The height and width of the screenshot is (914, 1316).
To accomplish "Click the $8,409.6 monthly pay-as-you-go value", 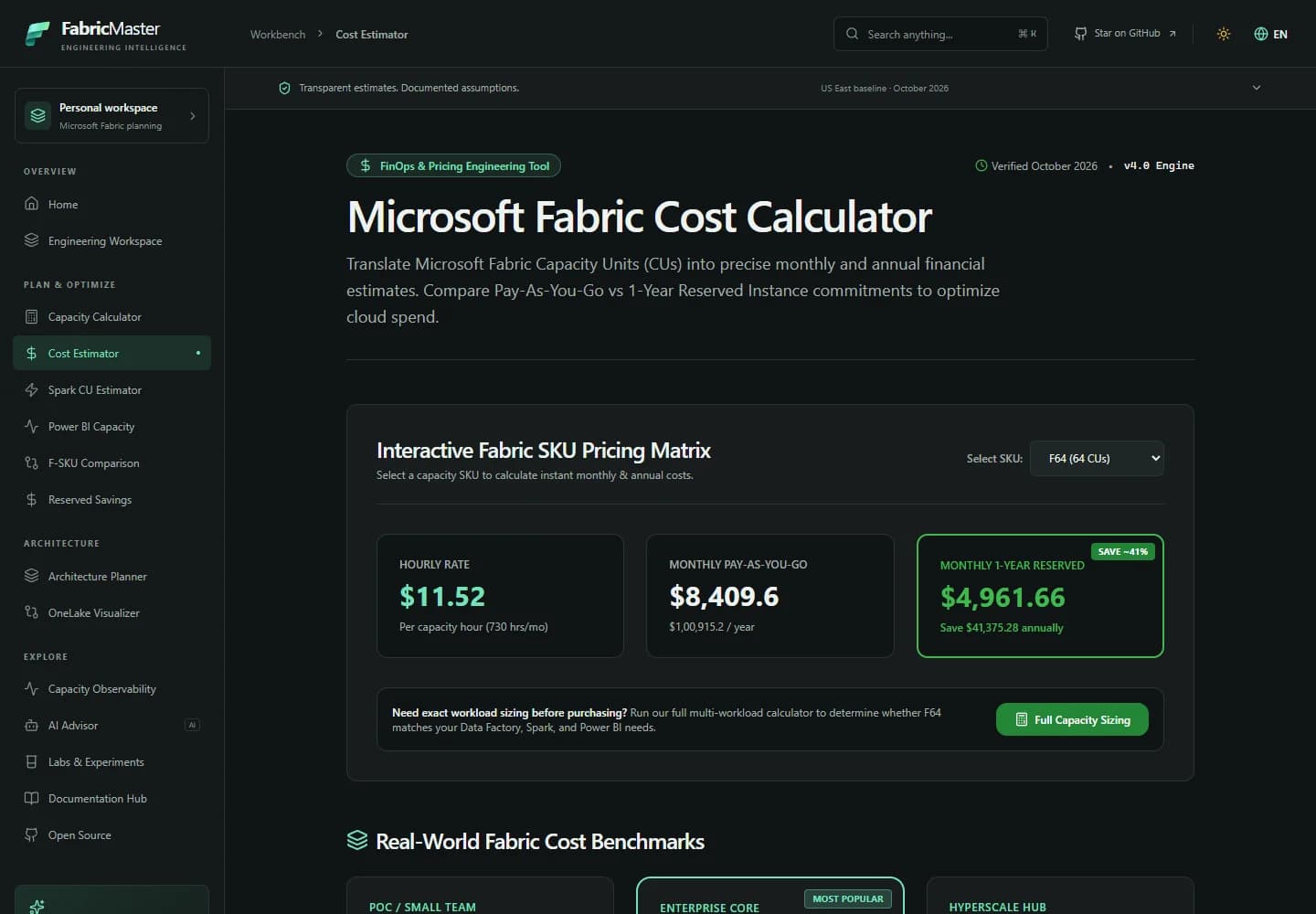I will [x=724, y=596].
